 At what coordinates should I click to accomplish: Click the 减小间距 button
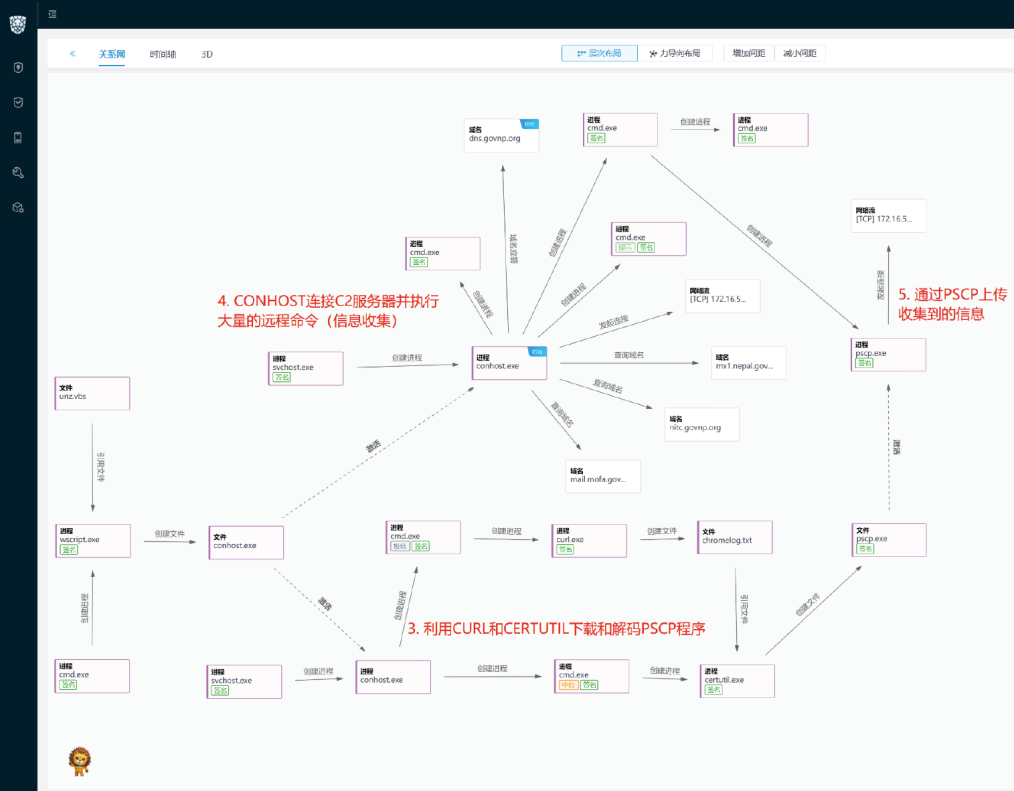(x=799, y=53)
